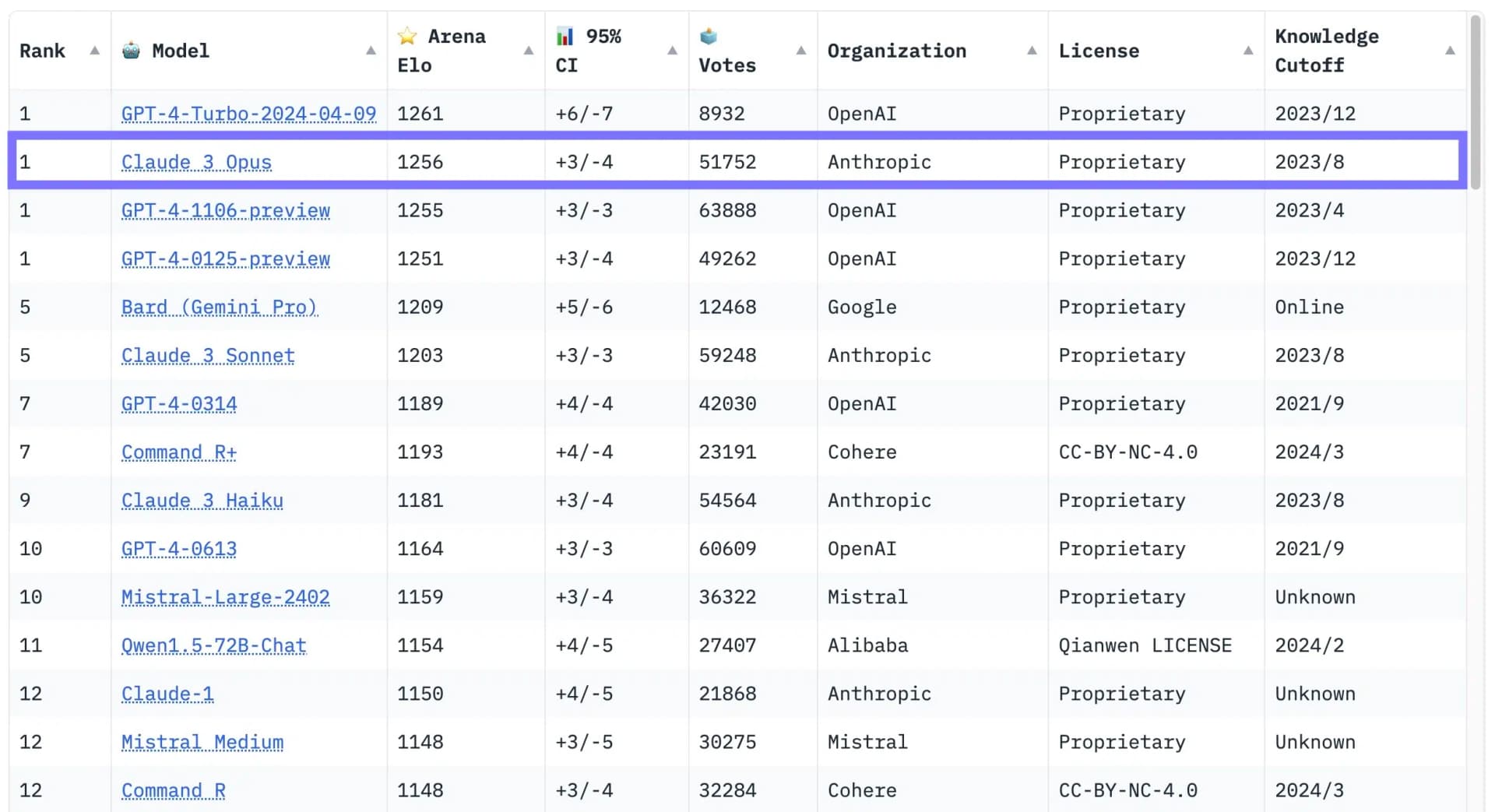Click the star icon beside Arena Elo

tap(407, 35)
